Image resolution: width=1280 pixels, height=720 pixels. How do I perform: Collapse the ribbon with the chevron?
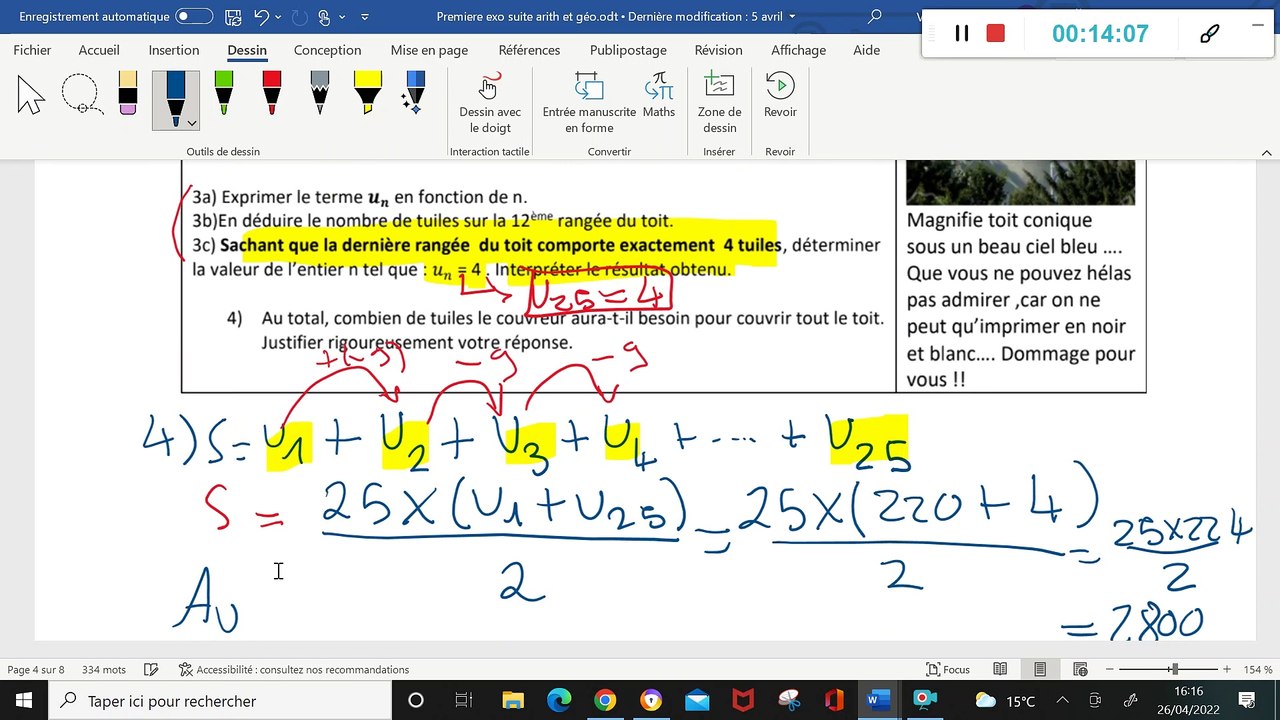coord(1267,152)
